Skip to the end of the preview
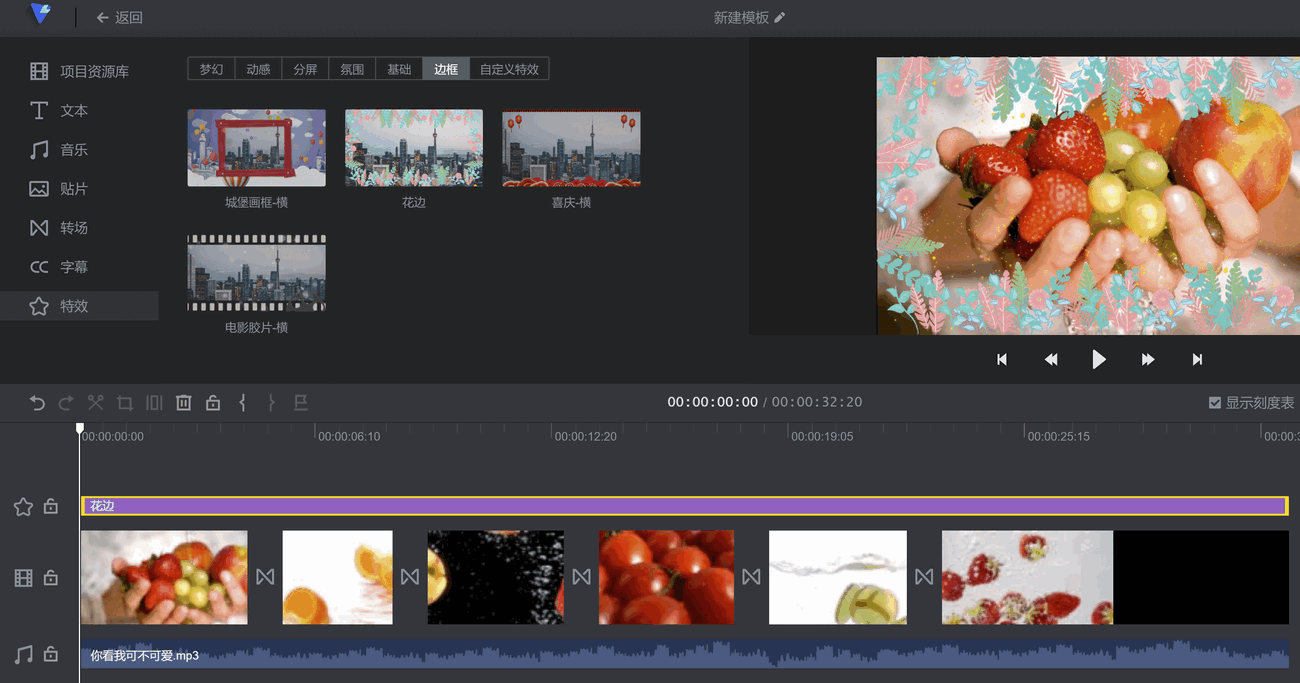 tap(1197, 360)
